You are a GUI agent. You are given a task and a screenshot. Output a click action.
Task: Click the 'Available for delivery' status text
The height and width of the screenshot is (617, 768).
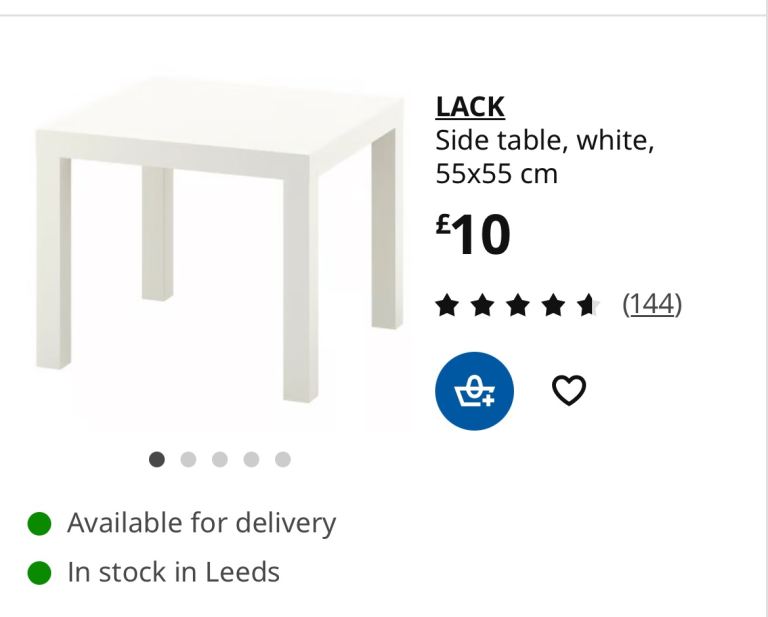201,523
